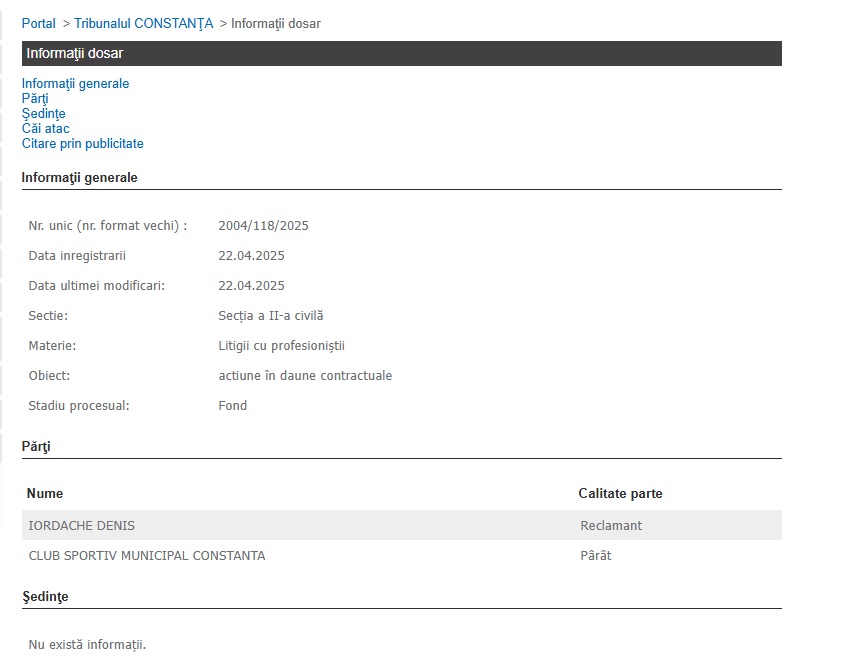Click the Portal breadcrumb link
Image resolution: width=847 pixels, height=657 pixels.
coord(38,23)
